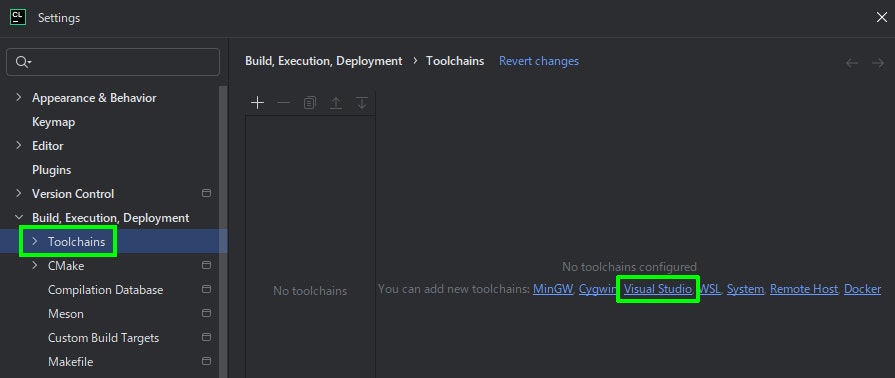The image size is (895, 378).
Task: Add a Cygwin toolchain via link
Action: 598,289
